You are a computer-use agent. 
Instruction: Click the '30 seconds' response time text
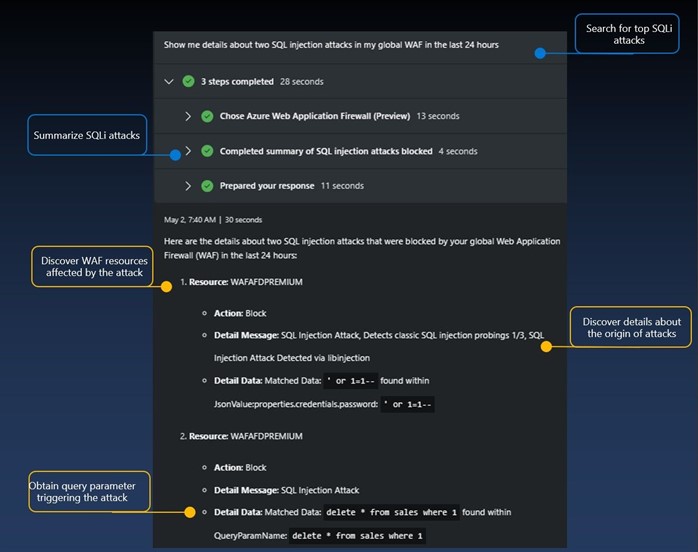243,220
